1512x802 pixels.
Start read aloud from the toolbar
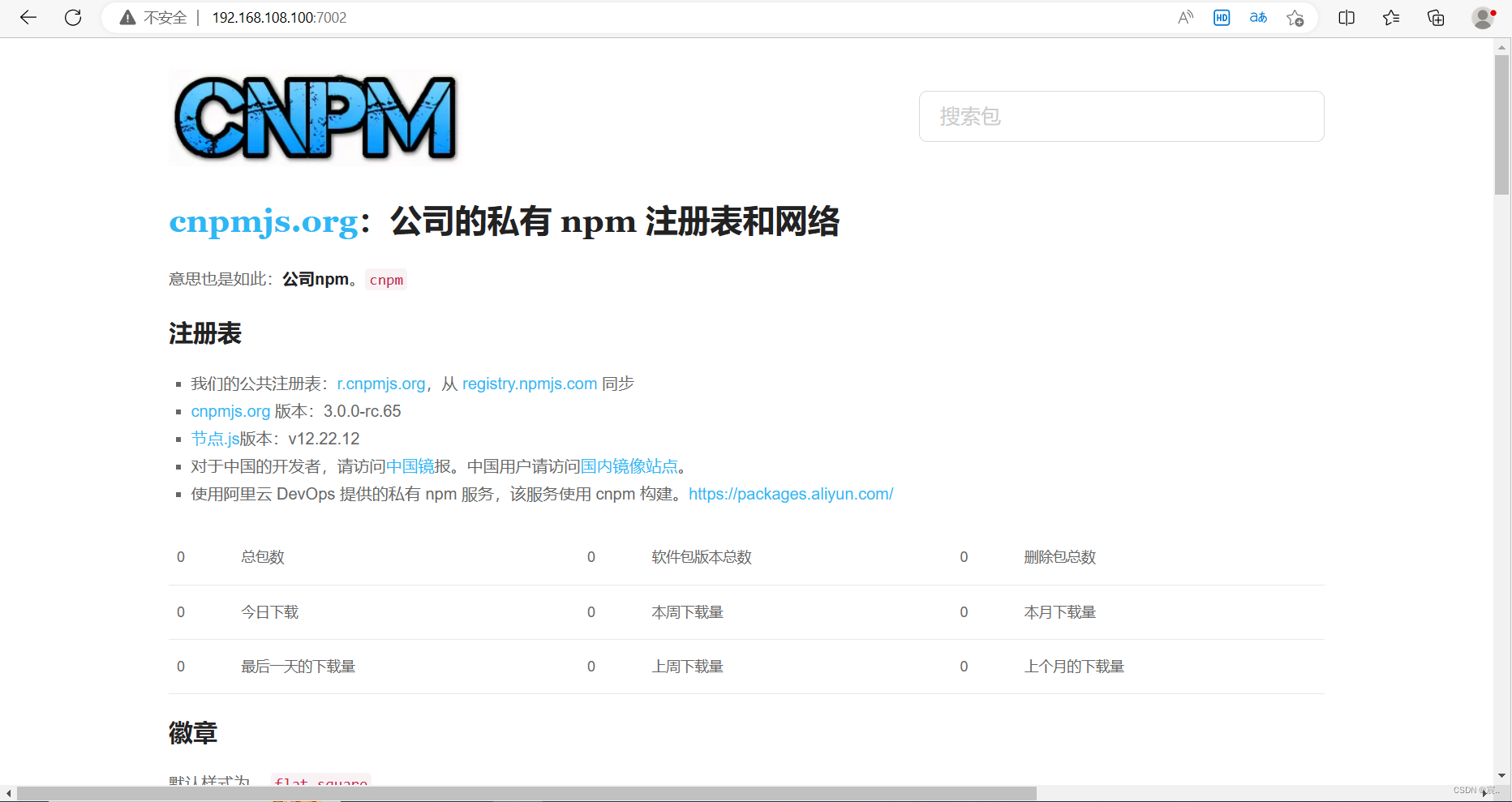(1185, 17)
